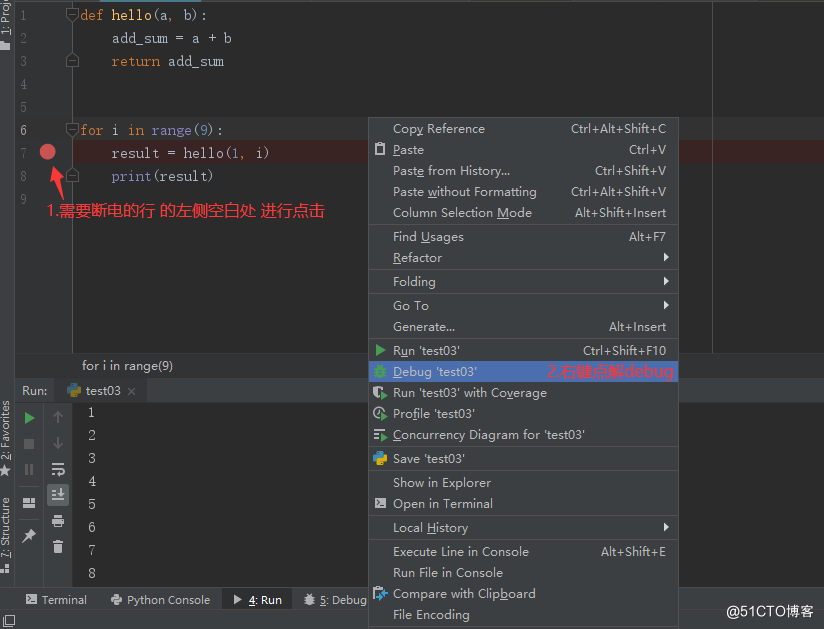The height and width of the screenshot is (629, 824).
Task: Click the trash Clear All icon
Action: (58, 546)
